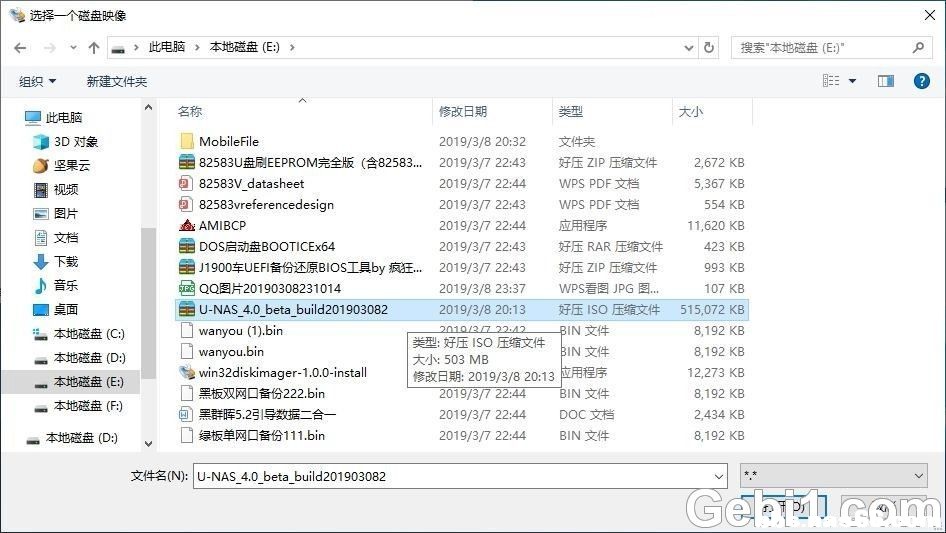The width and height of the screenshot is (946, 533).
Task: Open 下载 folder in navigation pane
Action: [66, 261]
